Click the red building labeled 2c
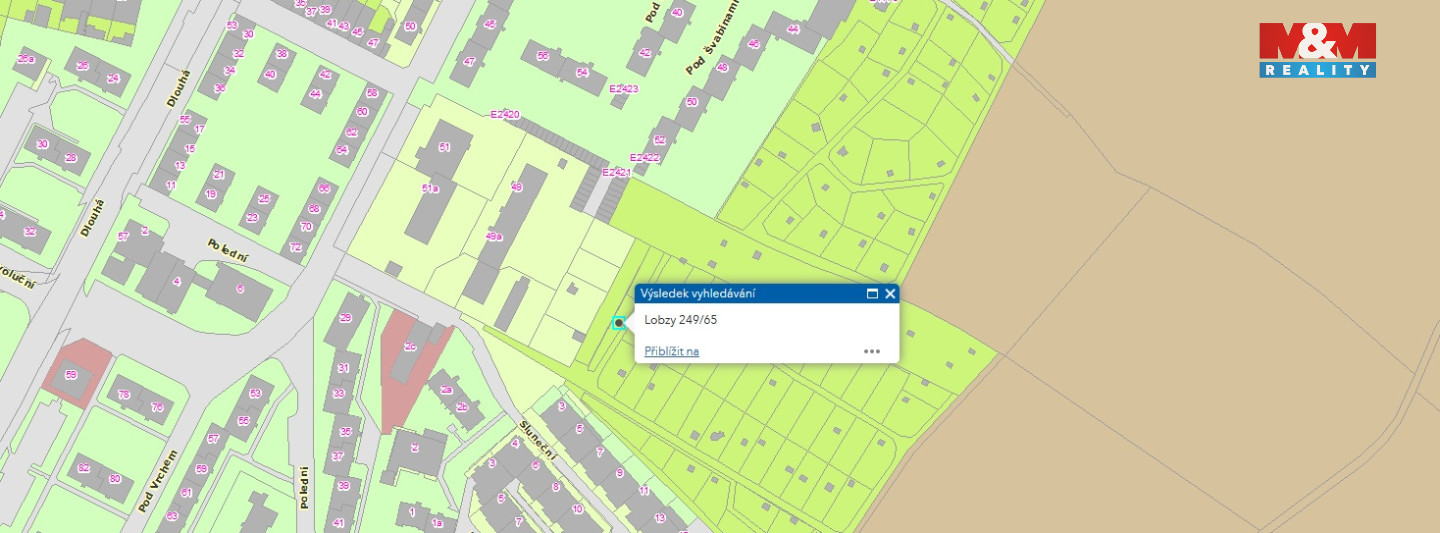1440x533 pixels. pyautogui.click(x=410, y=347)
